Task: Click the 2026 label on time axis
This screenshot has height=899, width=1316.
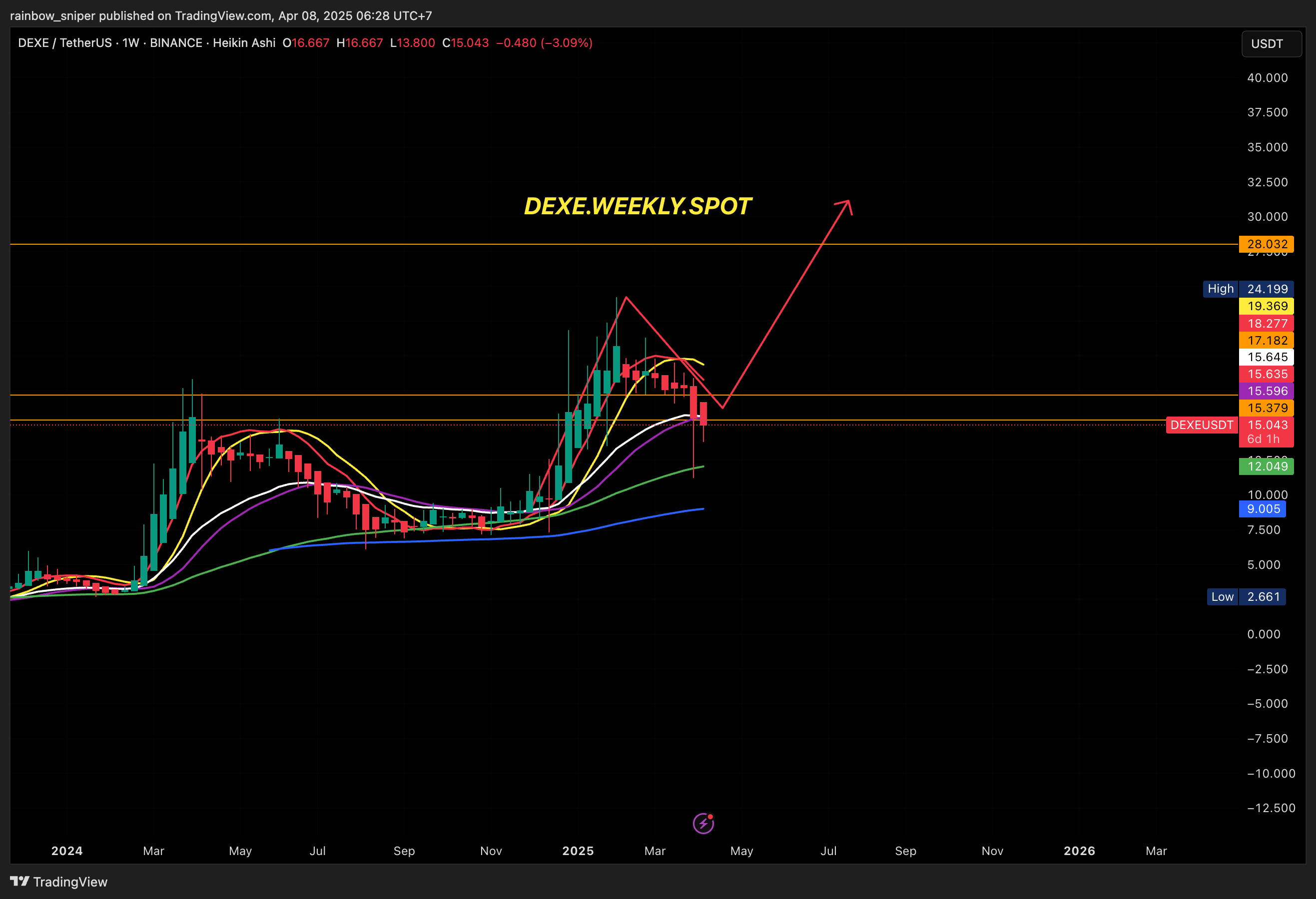Action: [1079, 851]
